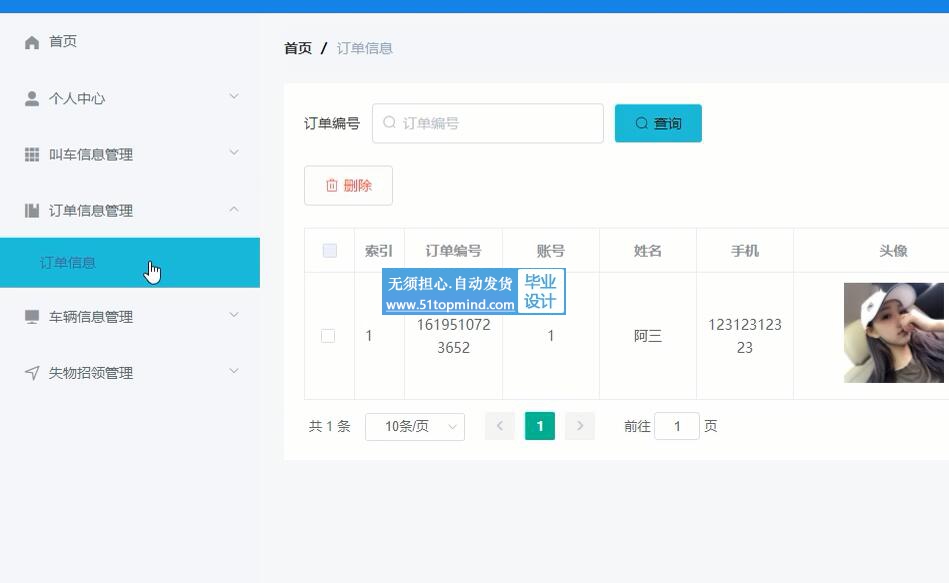
Task: Click the 姓名 column header
Action: pos(648,251)
